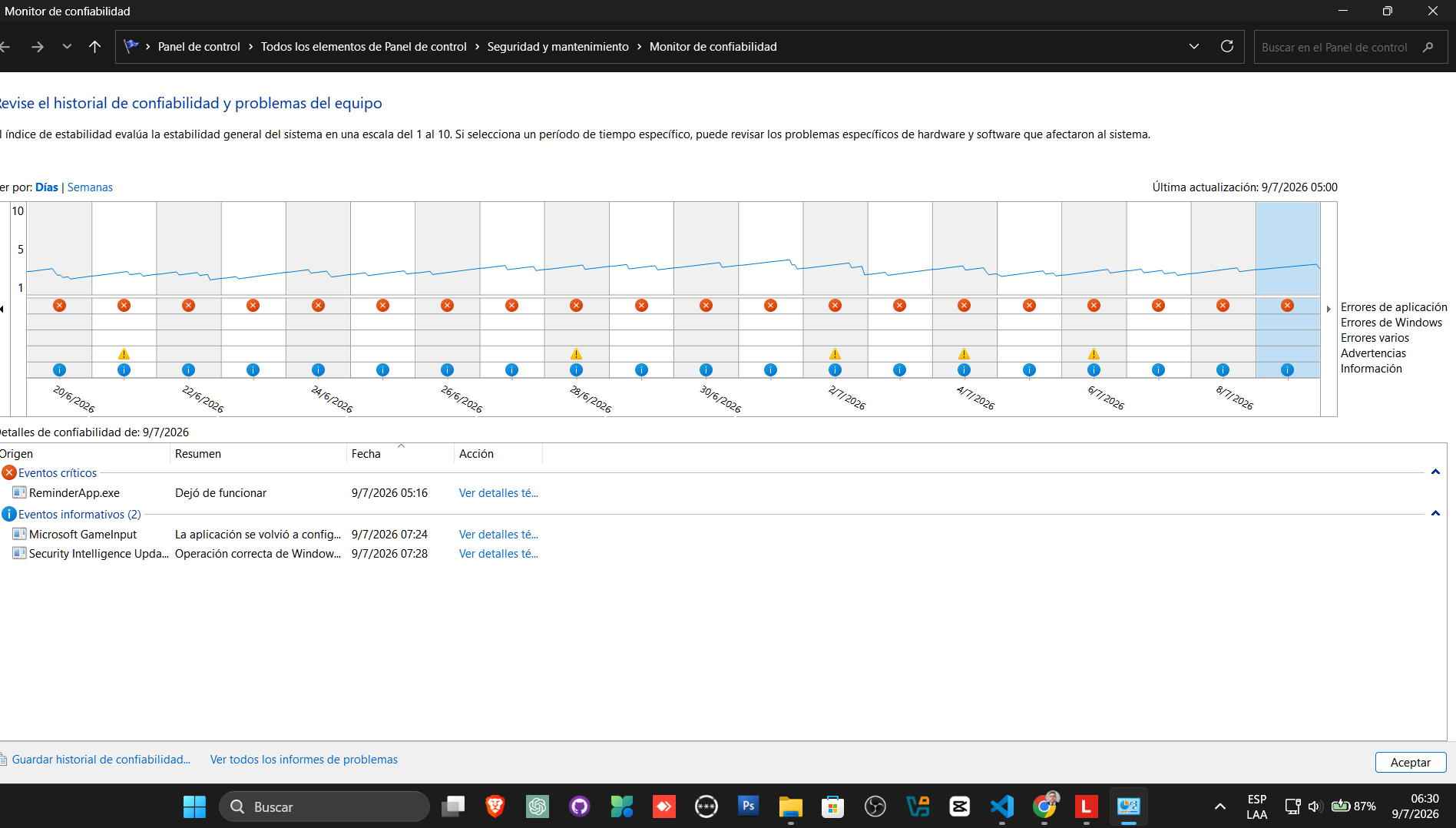Sort details by Fecha column
This screenshot has width=1456, height=828.
[400, 454]
